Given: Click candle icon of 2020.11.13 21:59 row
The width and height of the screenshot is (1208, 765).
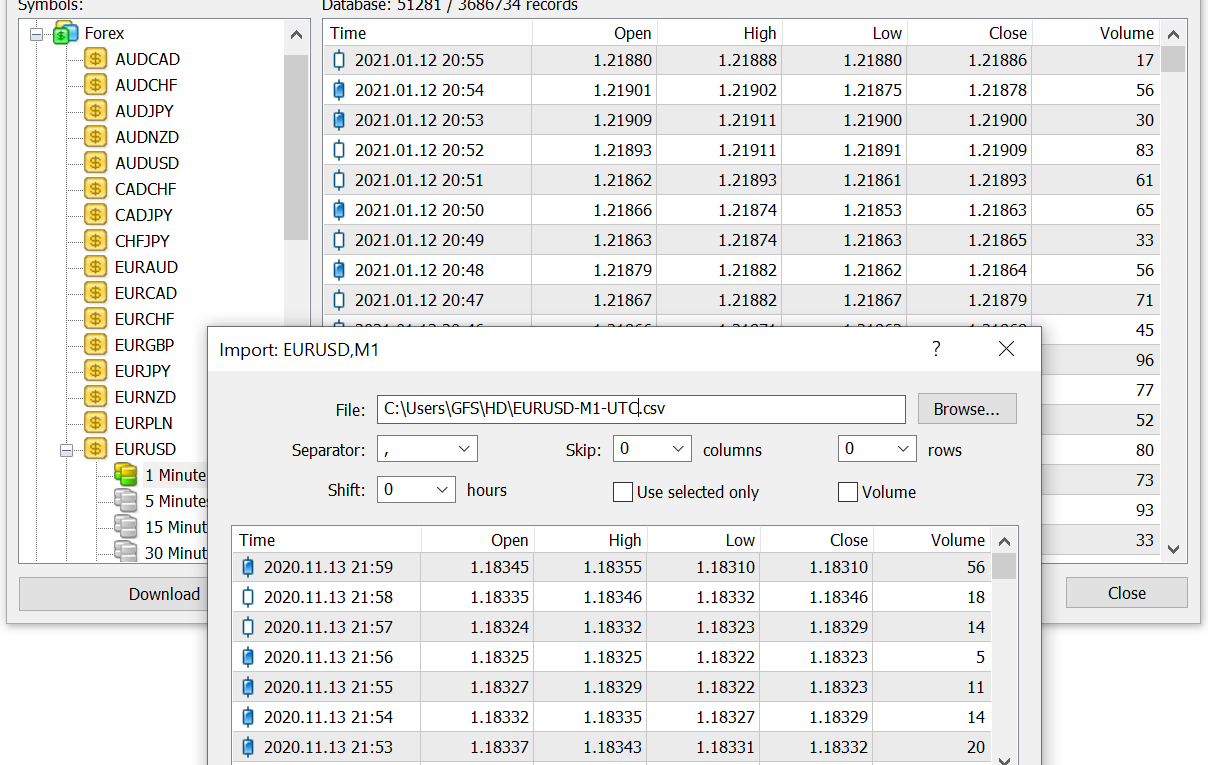Looking at the screenshot, I should coord(248,567).
